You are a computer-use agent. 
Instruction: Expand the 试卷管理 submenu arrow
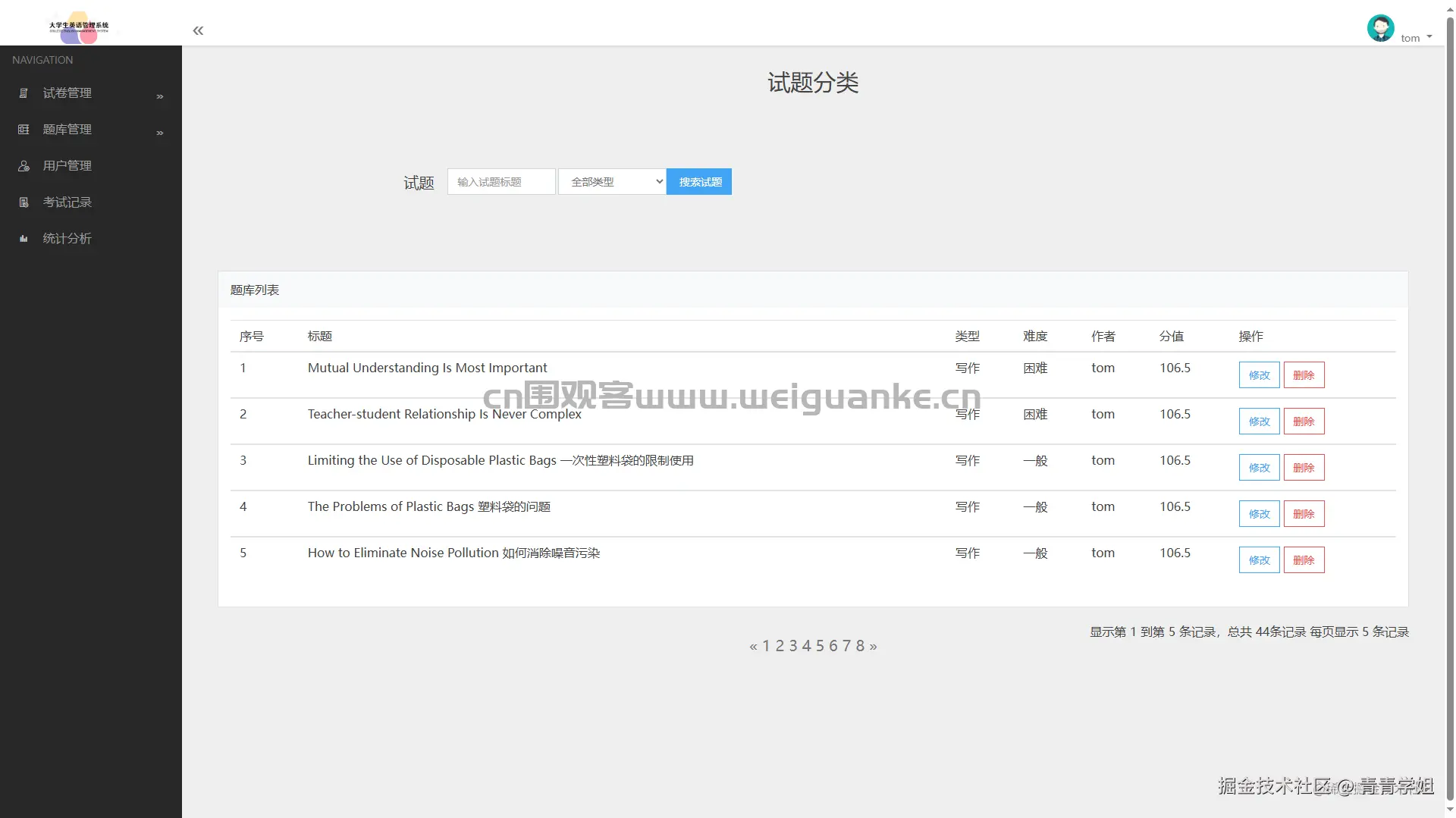160,96
